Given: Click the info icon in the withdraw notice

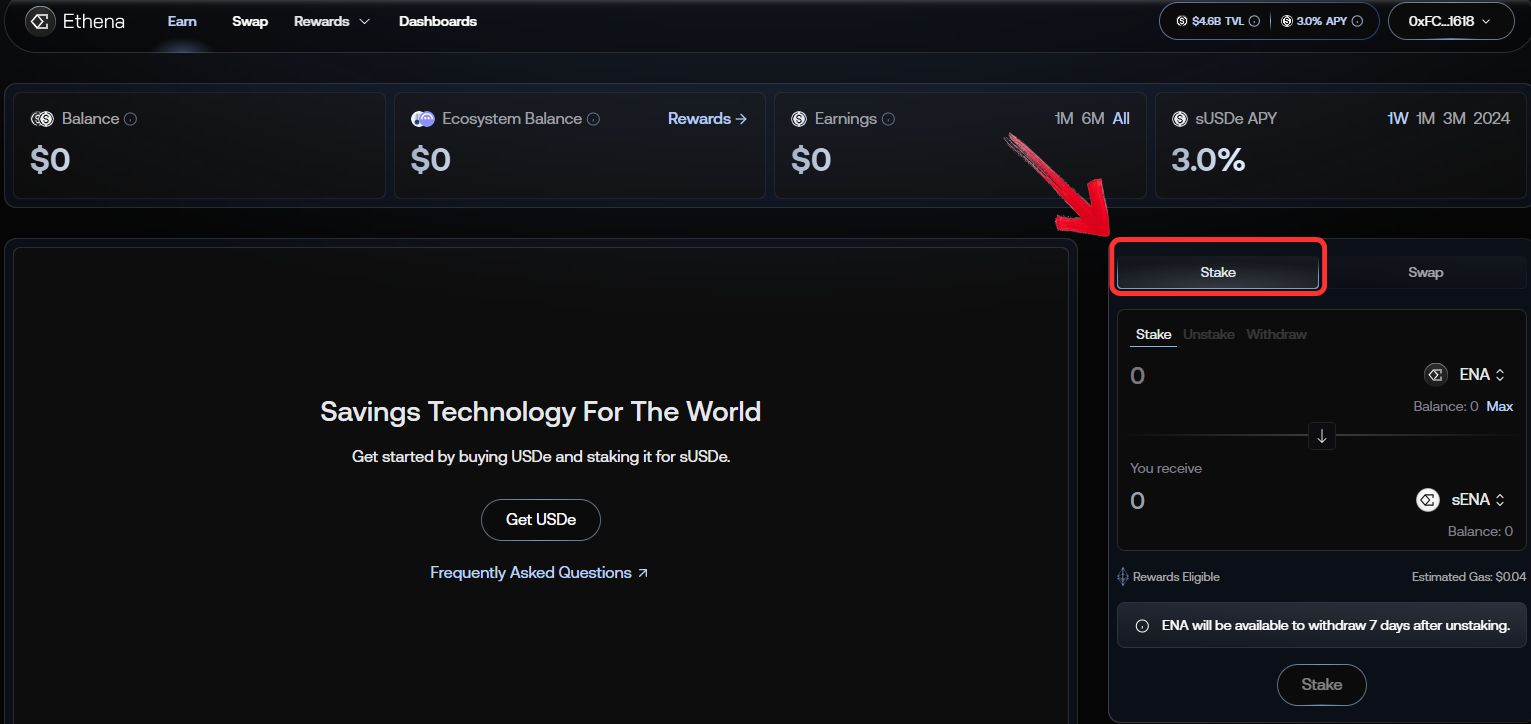Looking at the screenshot, I should pyautogui.click(x=1142, y=626).
